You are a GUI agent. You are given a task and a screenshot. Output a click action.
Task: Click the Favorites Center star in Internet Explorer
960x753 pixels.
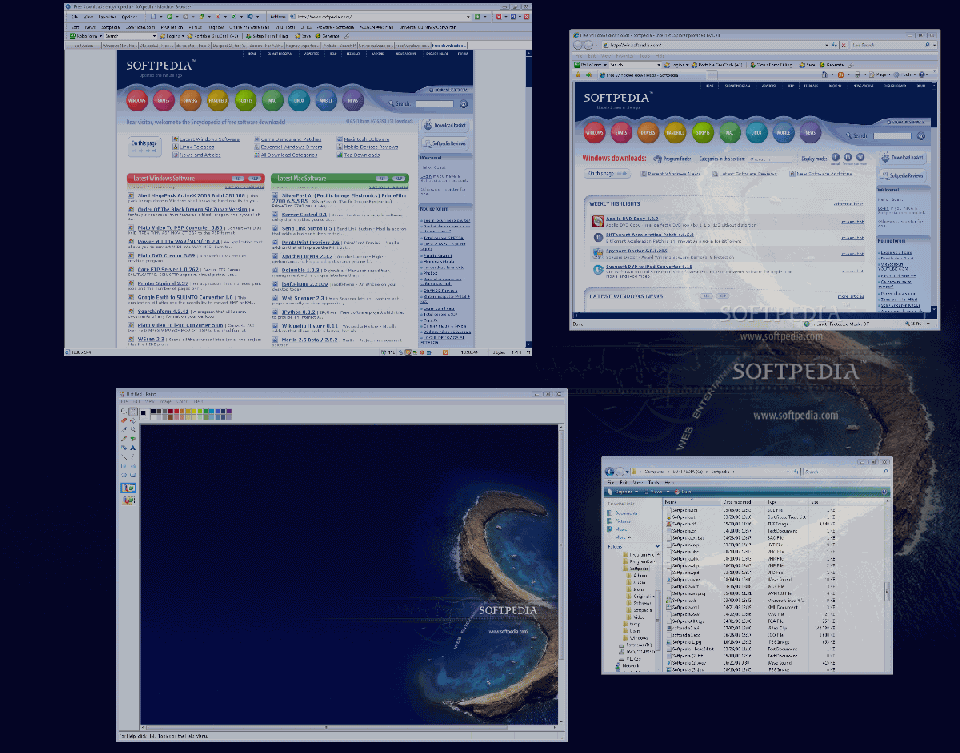577,75
